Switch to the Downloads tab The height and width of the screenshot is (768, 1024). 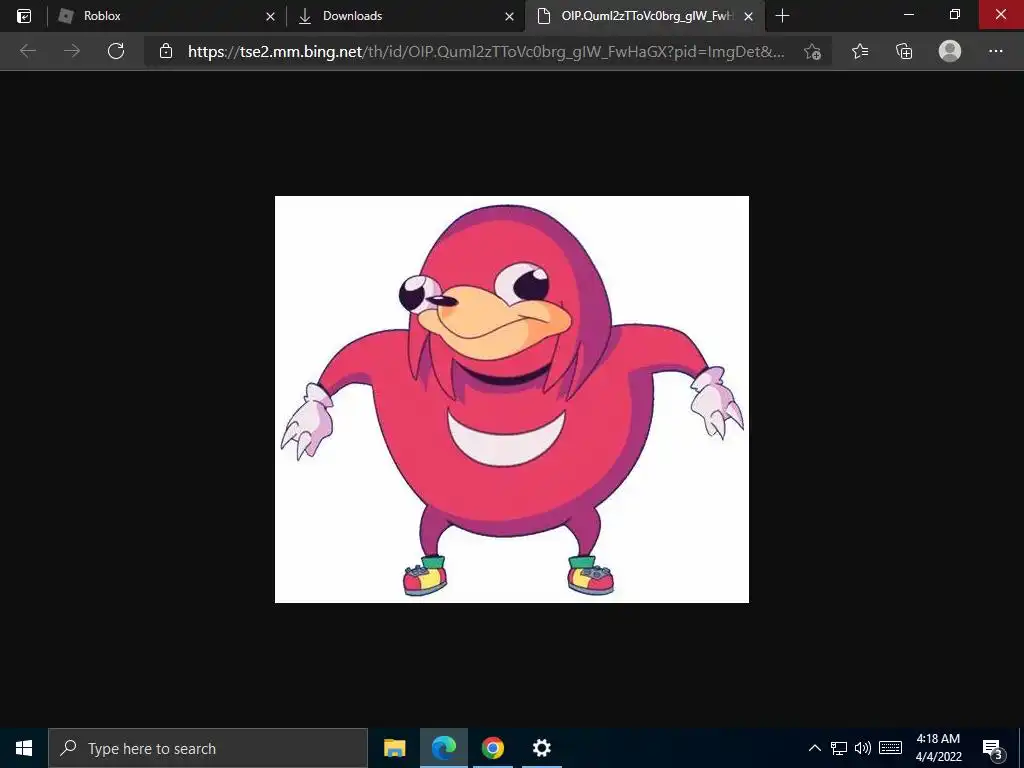[405, 16]
